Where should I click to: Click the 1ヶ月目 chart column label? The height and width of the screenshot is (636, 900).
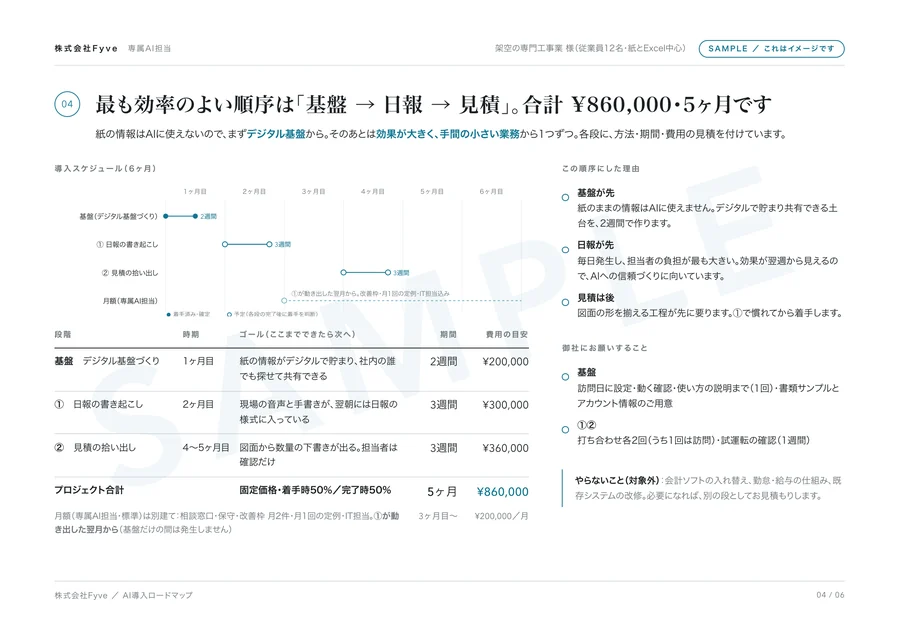(x=195, y=192)
